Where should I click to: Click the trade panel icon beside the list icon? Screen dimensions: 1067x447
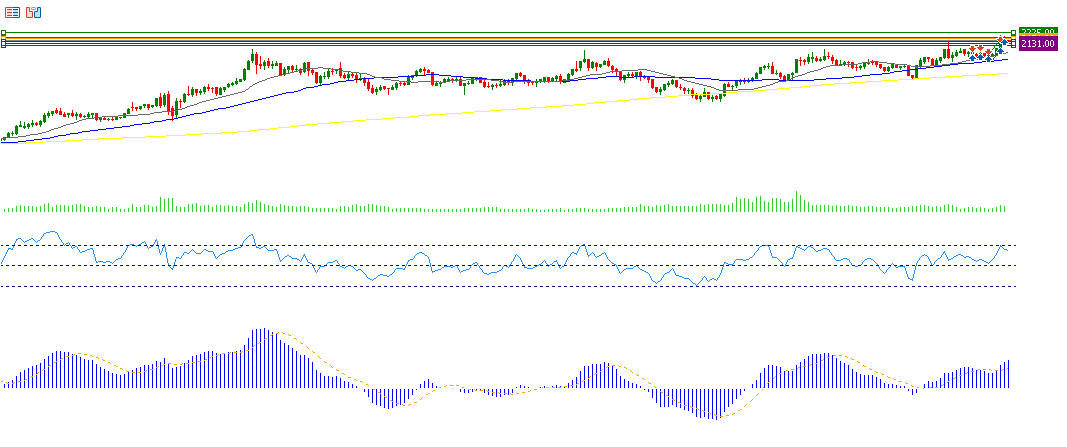tap(34, 13)
